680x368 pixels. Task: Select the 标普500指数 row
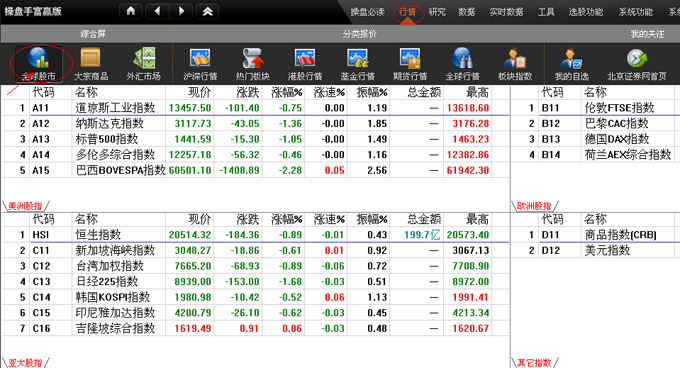point(255,139)
